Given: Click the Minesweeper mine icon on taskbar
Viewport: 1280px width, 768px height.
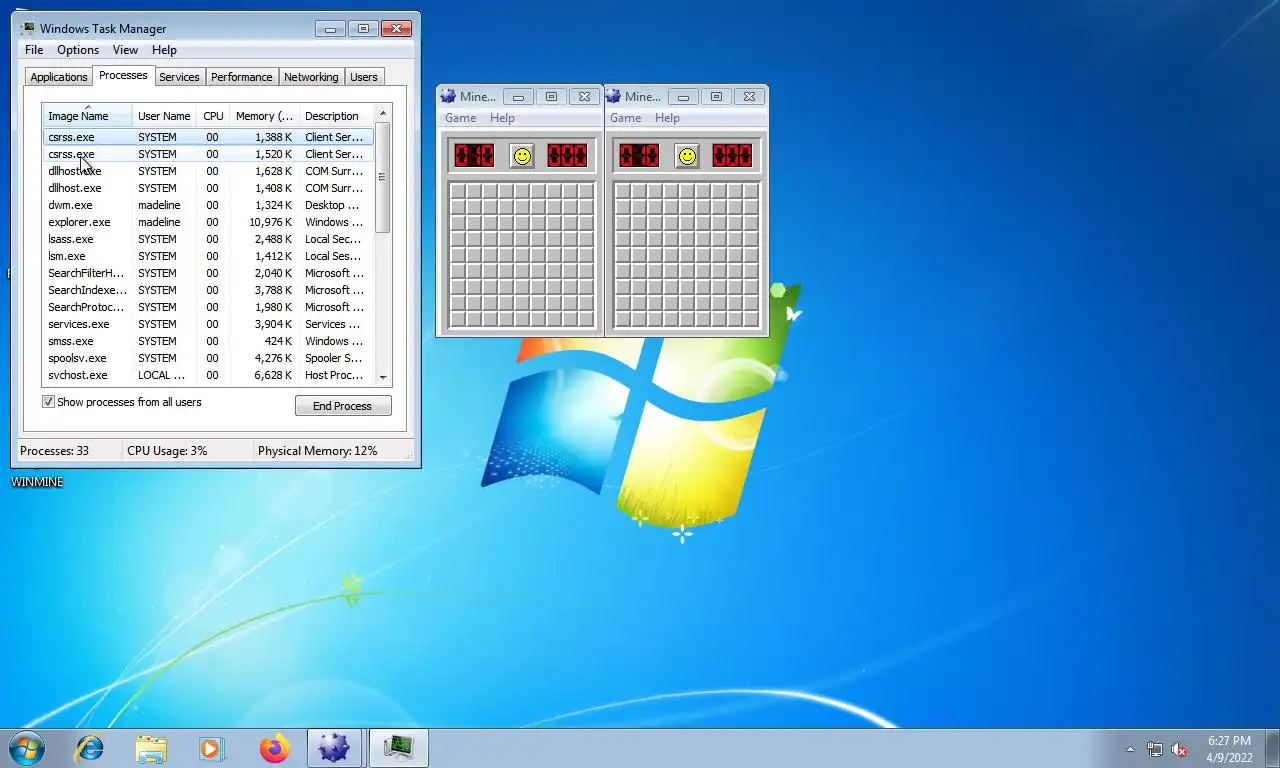Looking at the screenshot, I should 334,748.
